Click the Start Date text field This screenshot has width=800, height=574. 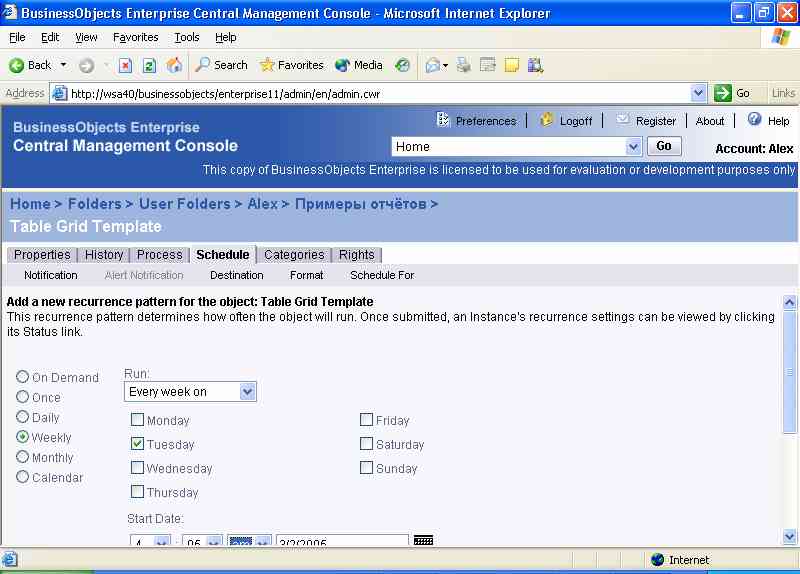(x=341, y=542)
